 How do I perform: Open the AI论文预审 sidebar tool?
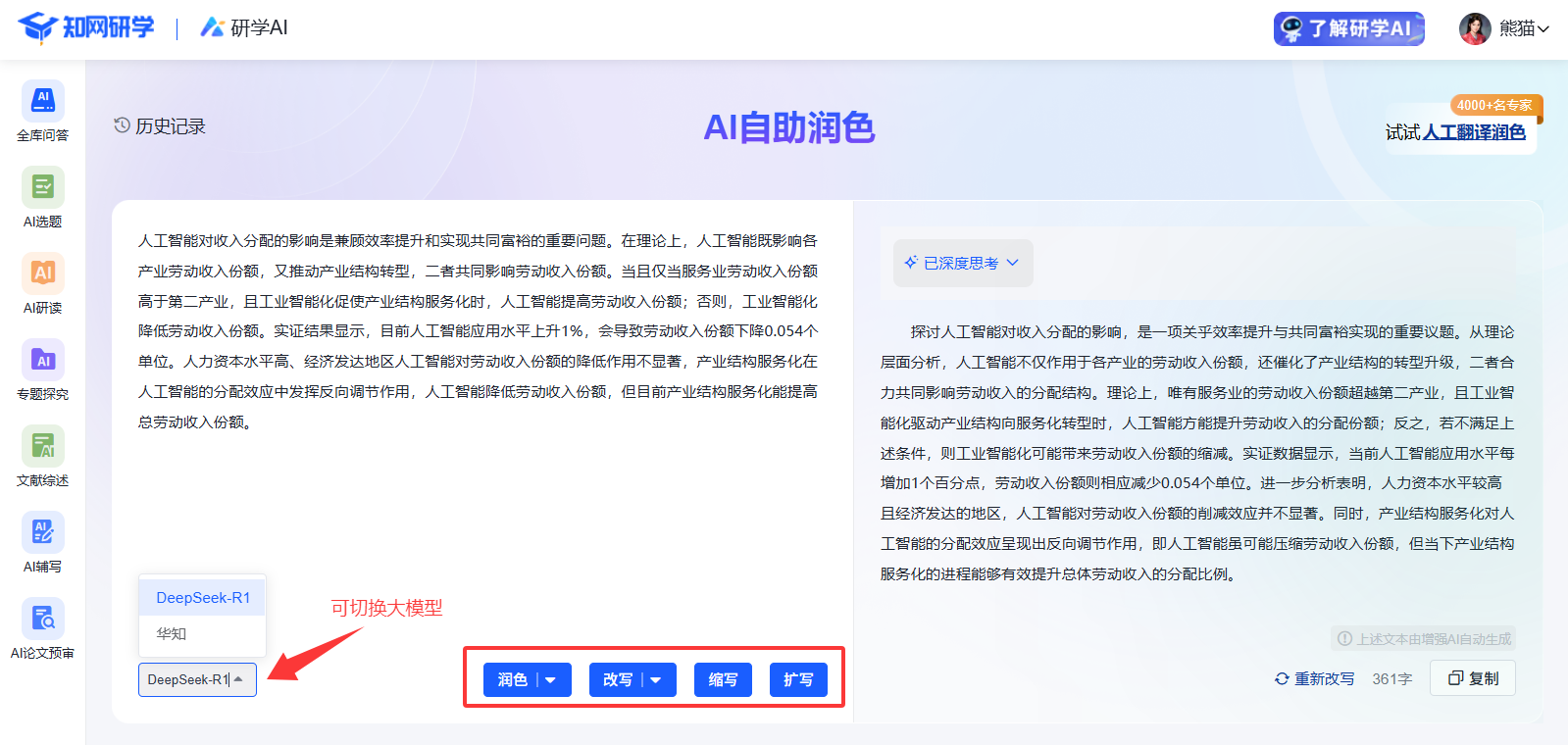click(42, 620)
